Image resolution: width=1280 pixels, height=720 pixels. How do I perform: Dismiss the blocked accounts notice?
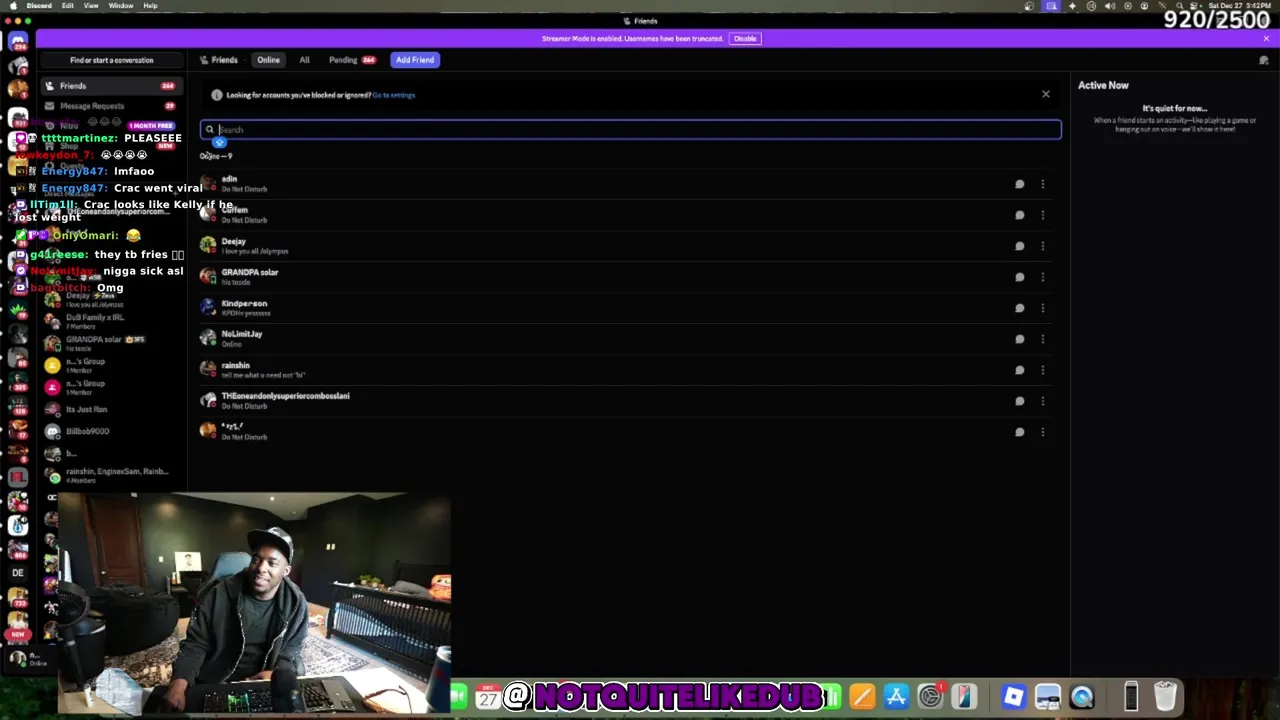click(1046, 94)
